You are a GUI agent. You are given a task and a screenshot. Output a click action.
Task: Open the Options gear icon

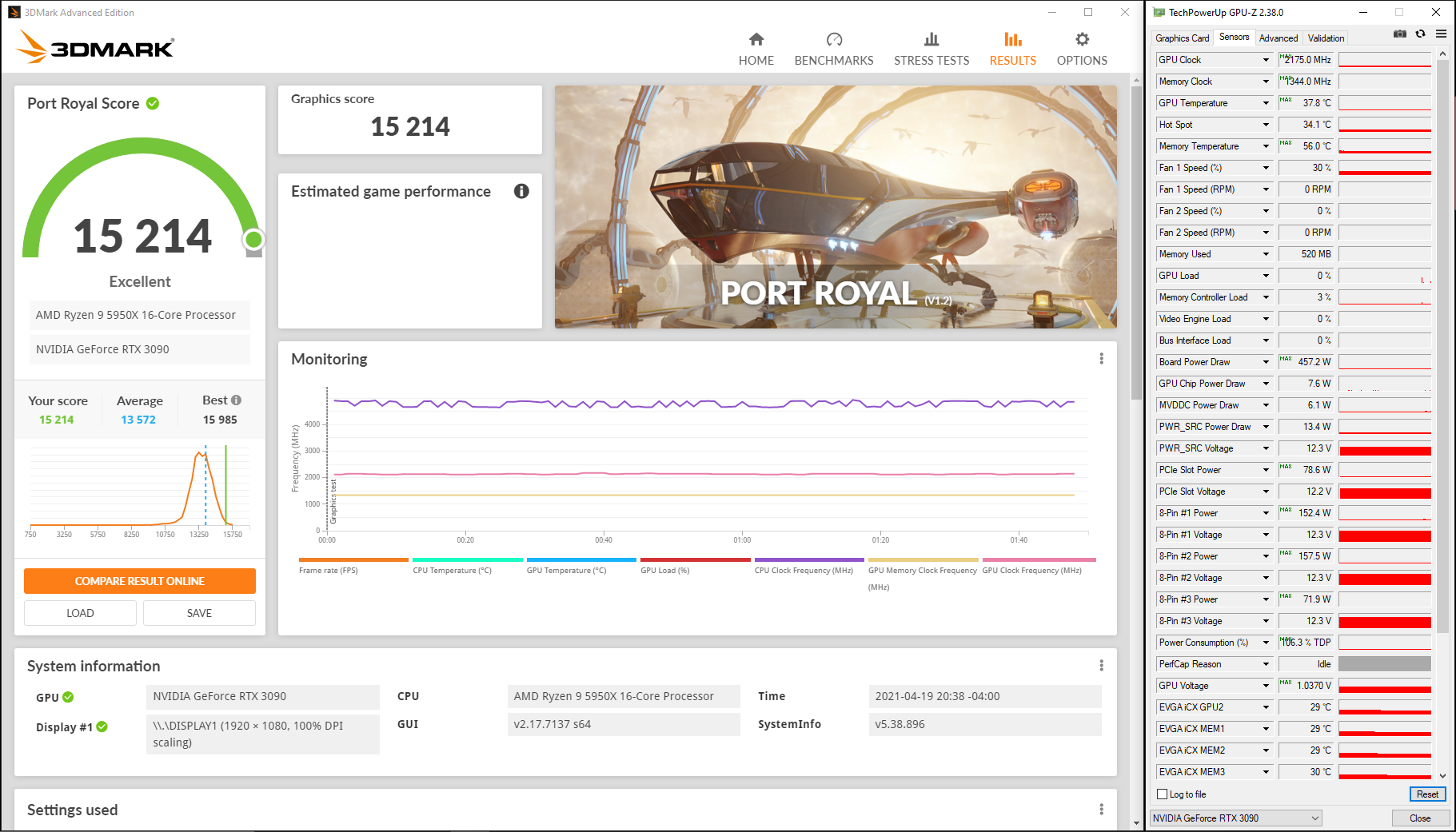click(x=1082, y=39)
